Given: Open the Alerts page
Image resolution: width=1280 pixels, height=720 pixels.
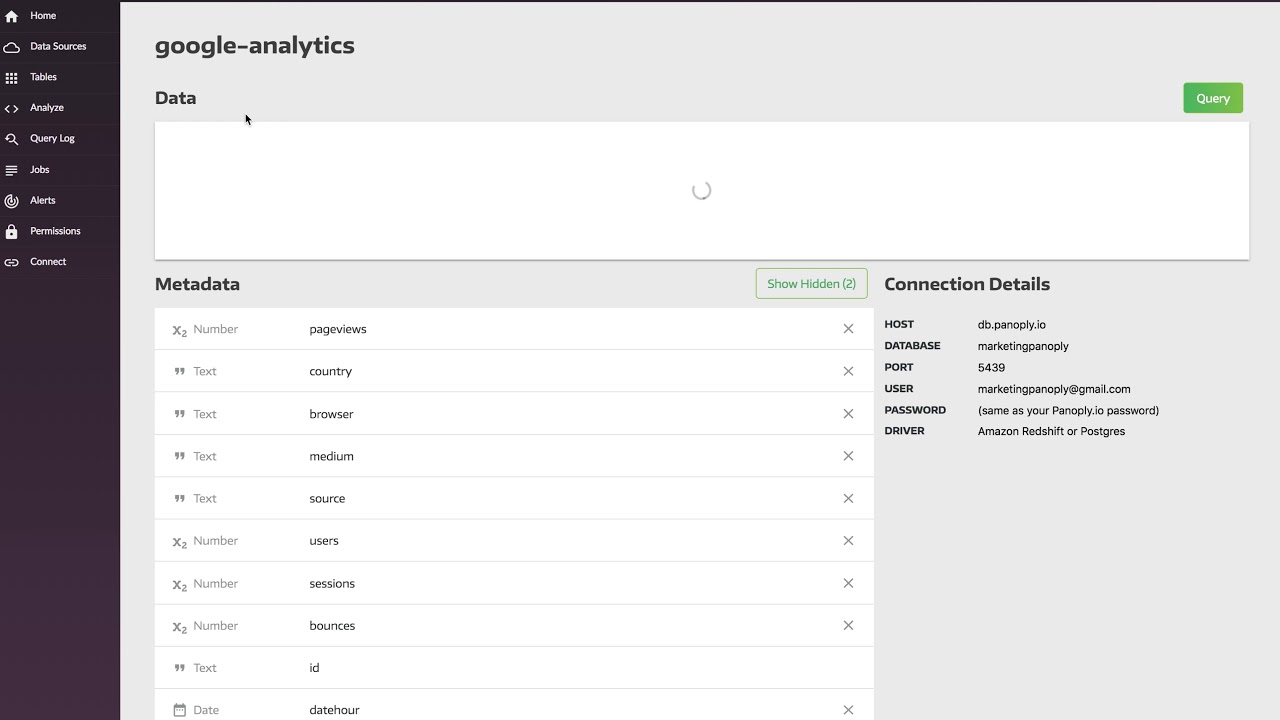Looking at the screenshot, I should [x=43, y=200].
